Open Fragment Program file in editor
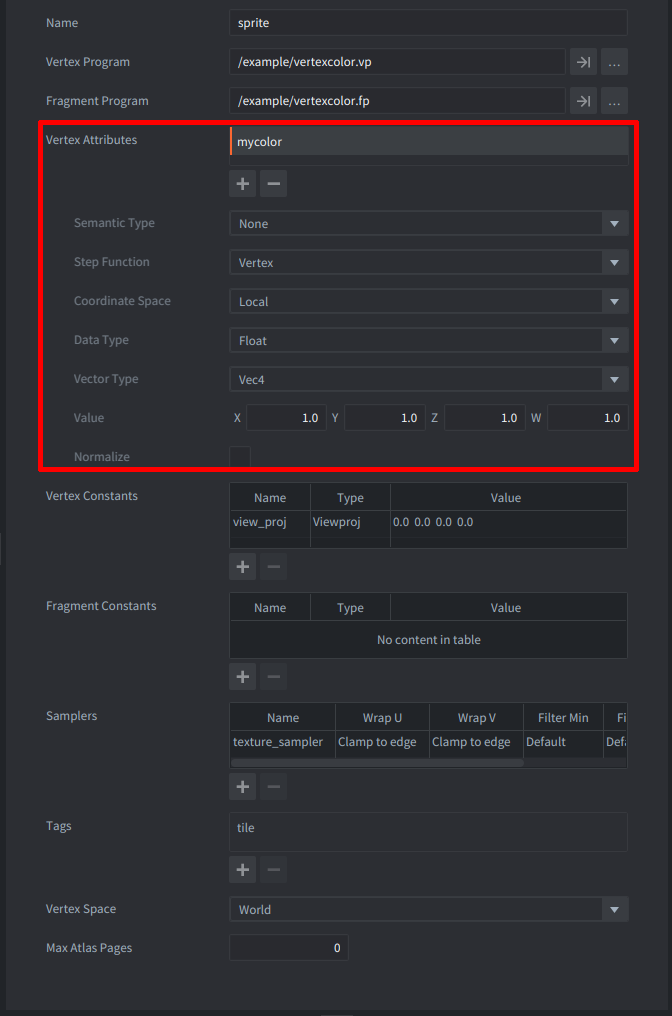 tap(583, 101)
